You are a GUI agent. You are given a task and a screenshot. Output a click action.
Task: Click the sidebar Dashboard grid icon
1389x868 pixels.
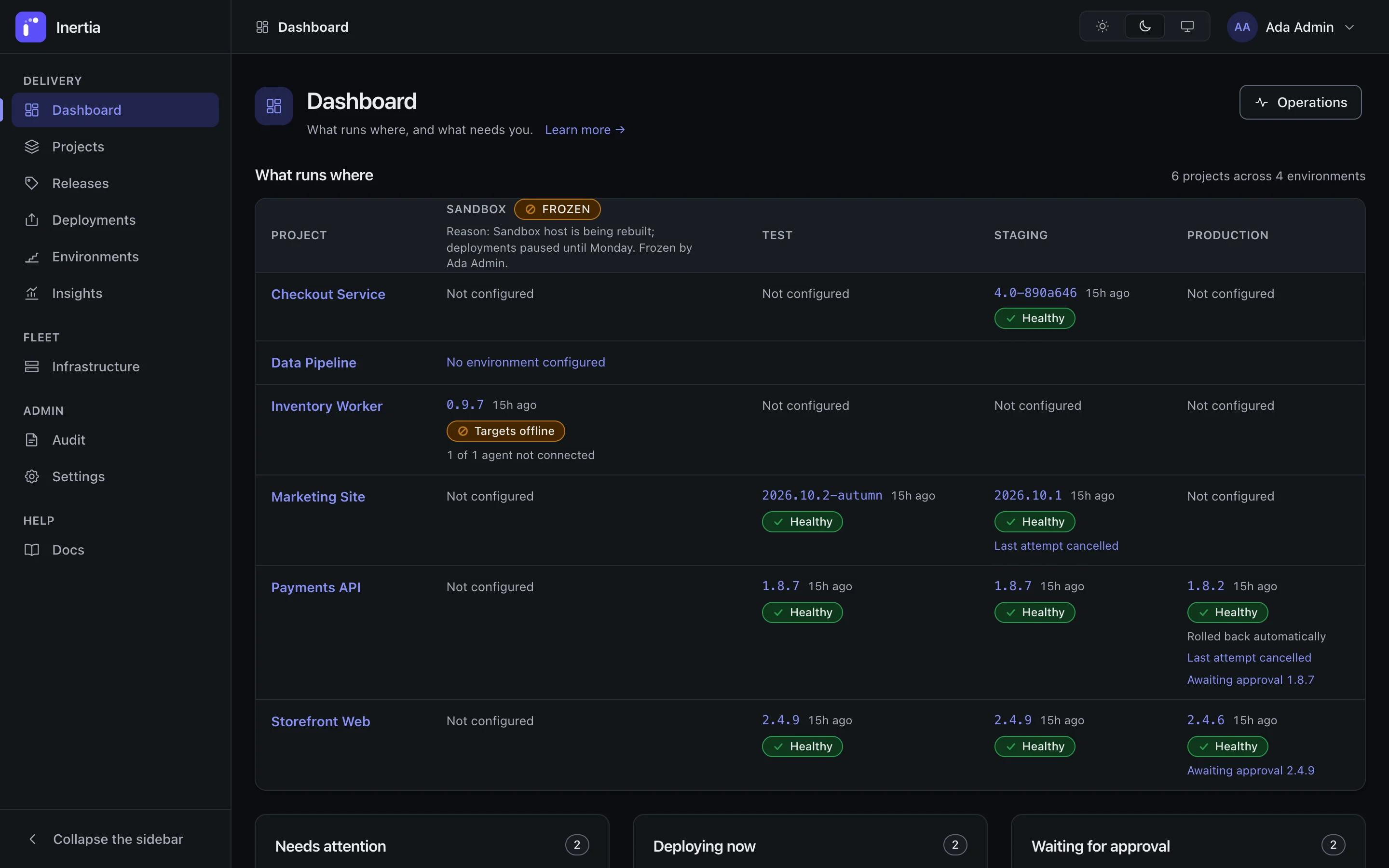click(x=31, y=109)
